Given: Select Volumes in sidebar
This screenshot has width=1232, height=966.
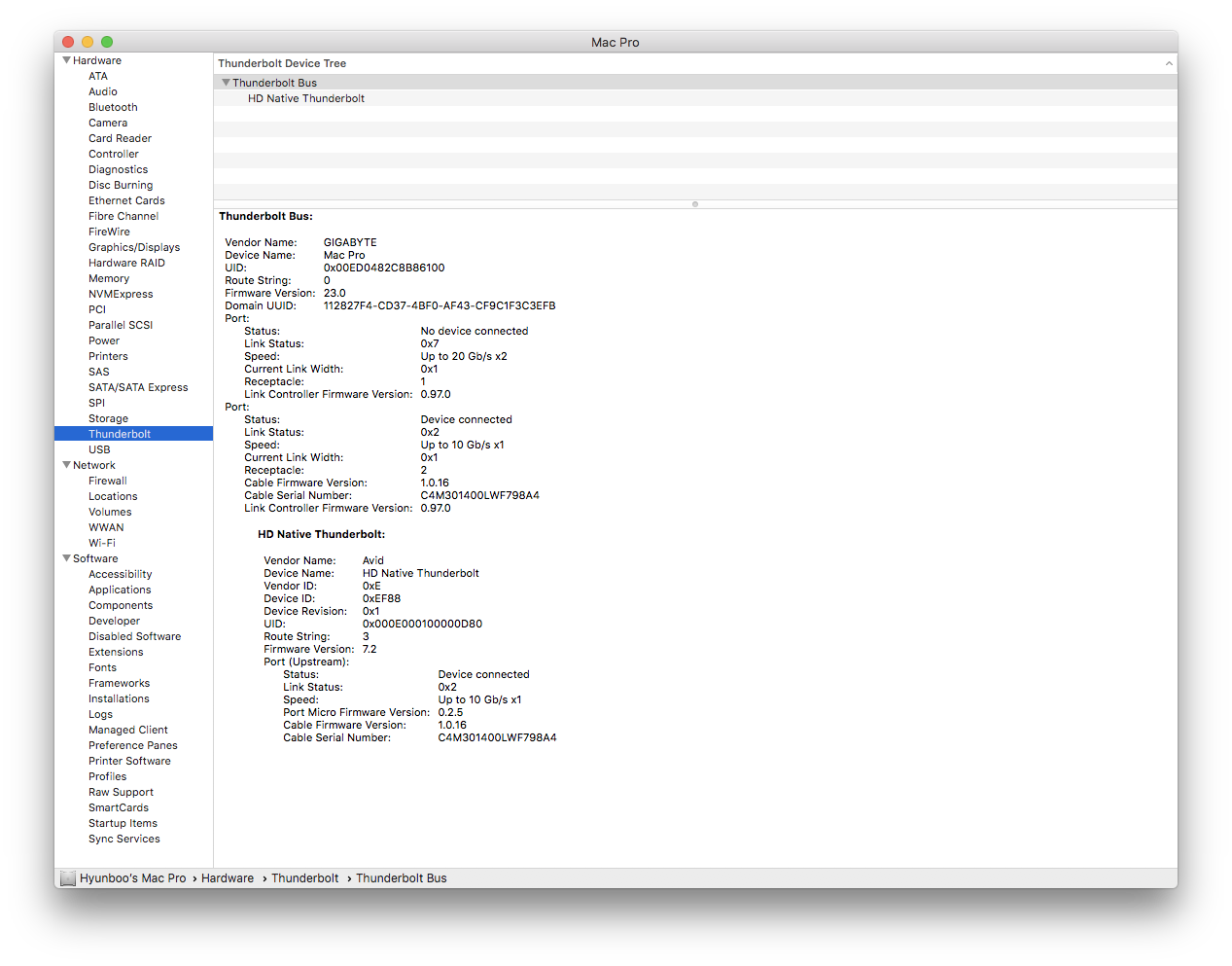Looking at the screenshot, I should click(110, 512).
